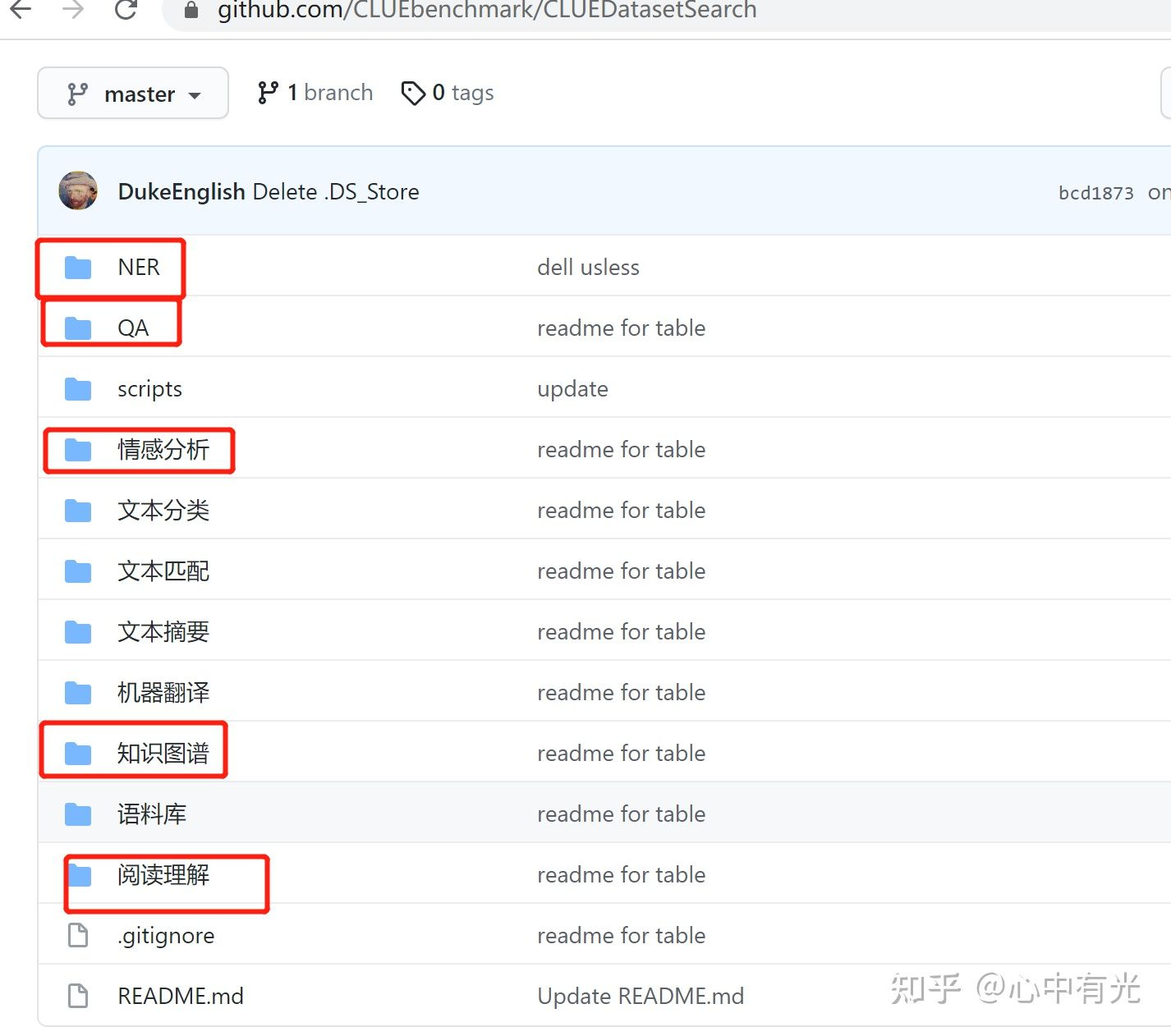Click the github.com URL address field

point(665,11)
